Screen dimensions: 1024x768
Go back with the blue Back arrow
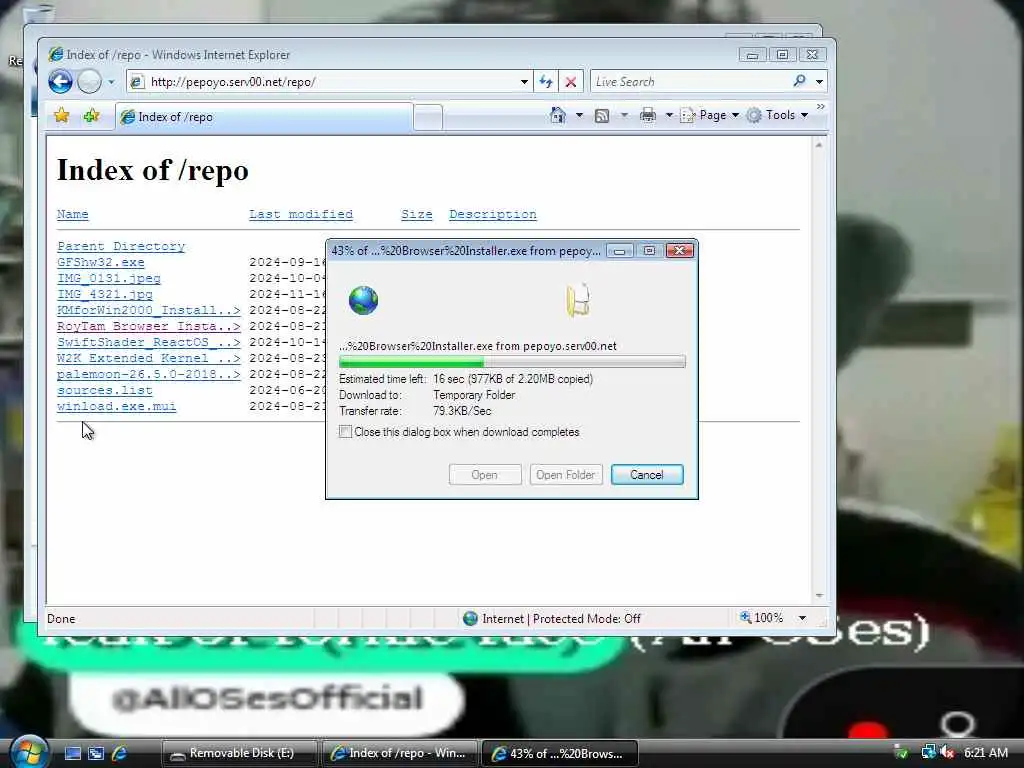tap(60, 82)
